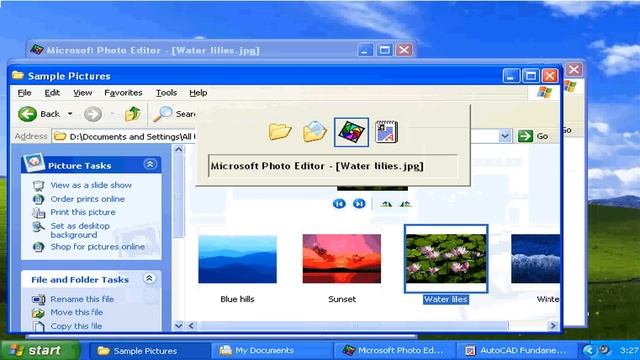Screen dimensions: 640x360
Task: Open the View menu
Action: point(82,93)
